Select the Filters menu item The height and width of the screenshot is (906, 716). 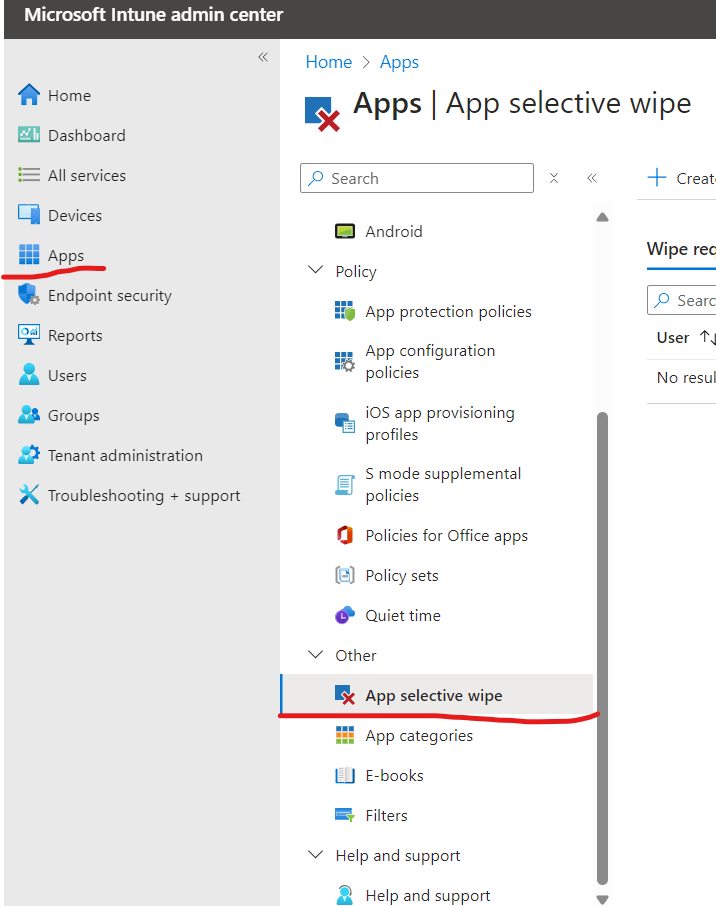[x=386, y=815]
